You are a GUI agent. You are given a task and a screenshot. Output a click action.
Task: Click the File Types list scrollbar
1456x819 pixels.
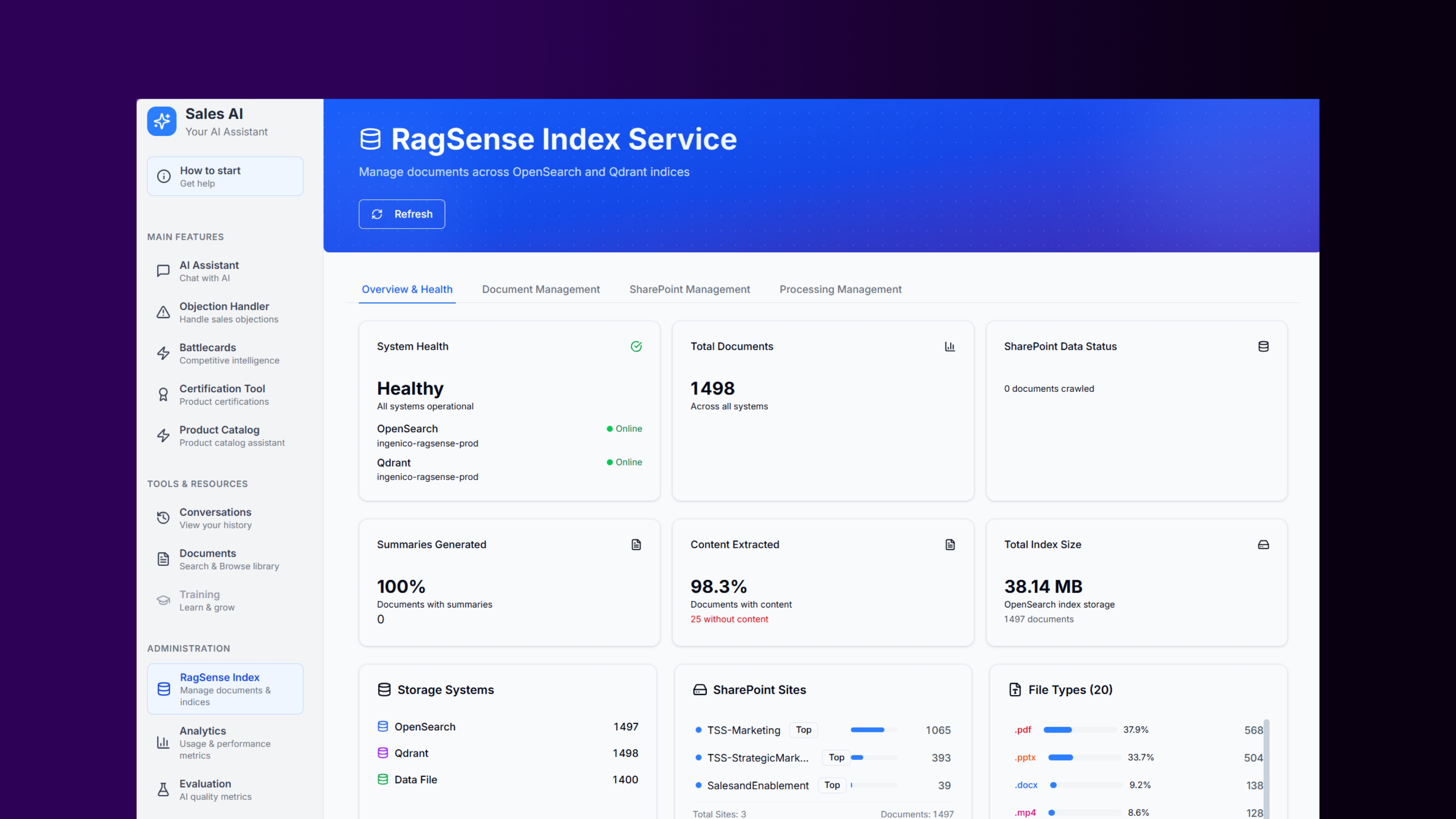pos(1266,769)
